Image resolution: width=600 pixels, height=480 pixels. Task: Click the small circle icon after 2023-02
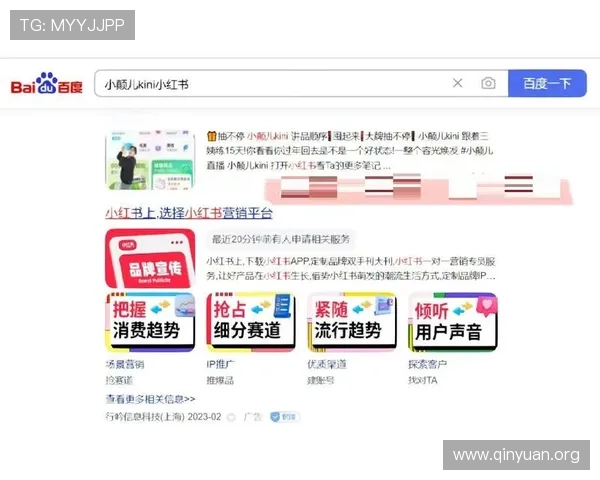pos(231,417)
